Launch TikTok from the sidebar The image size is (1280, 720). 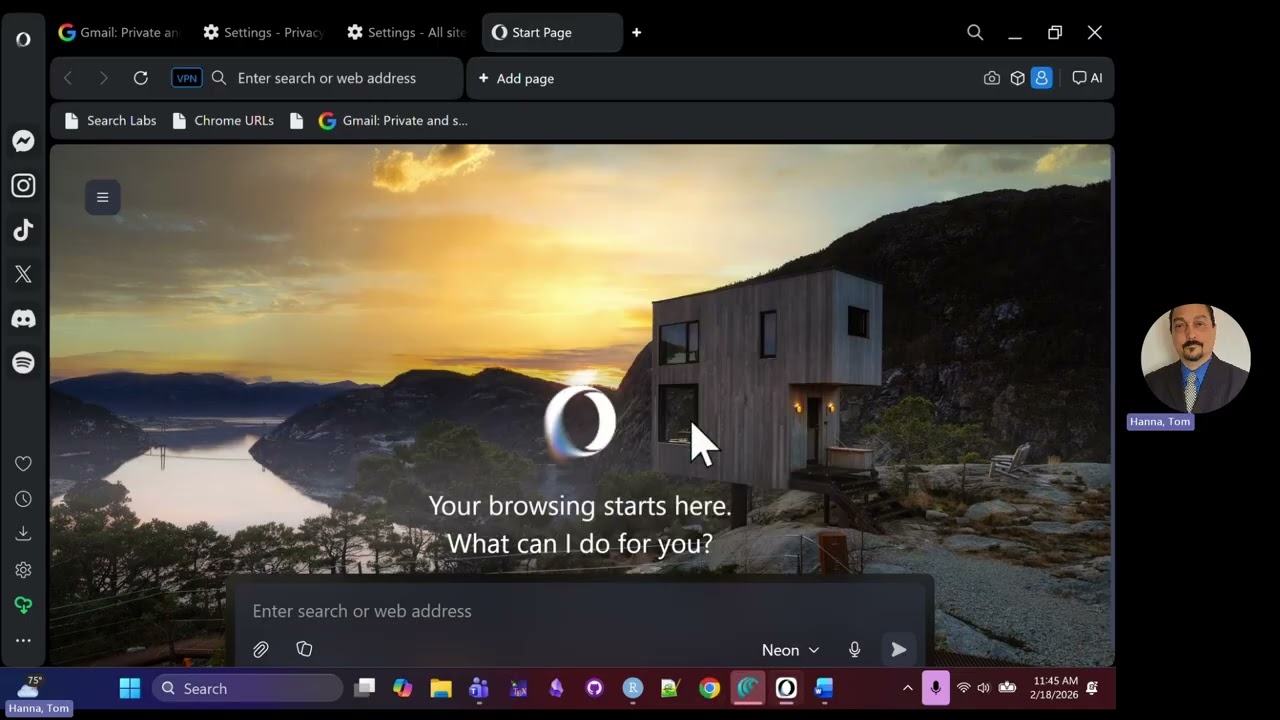pos(23,230)
